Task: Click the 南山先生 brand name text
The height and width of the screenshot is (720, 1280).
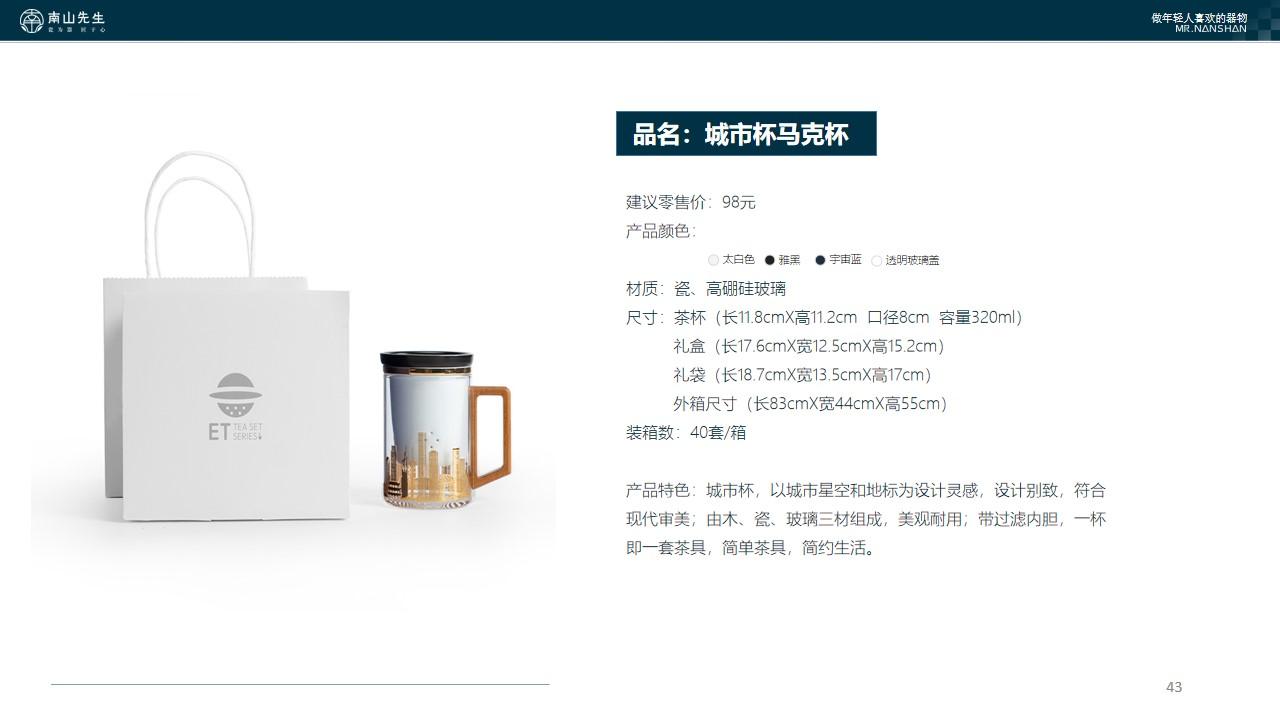Action: tap(76, 18)
